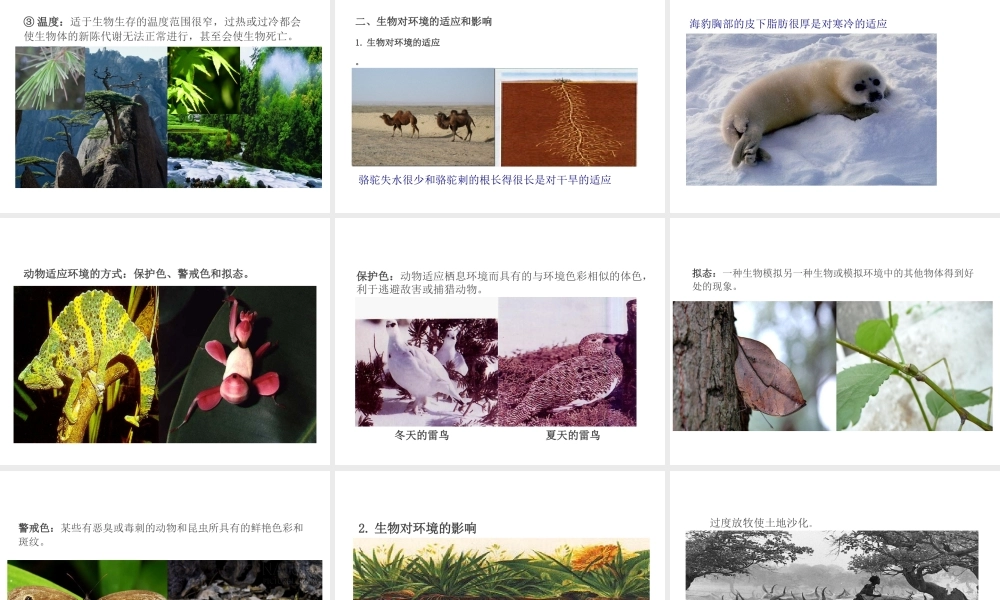Click the pine and forest landscape collage

[x=168, y=117]
